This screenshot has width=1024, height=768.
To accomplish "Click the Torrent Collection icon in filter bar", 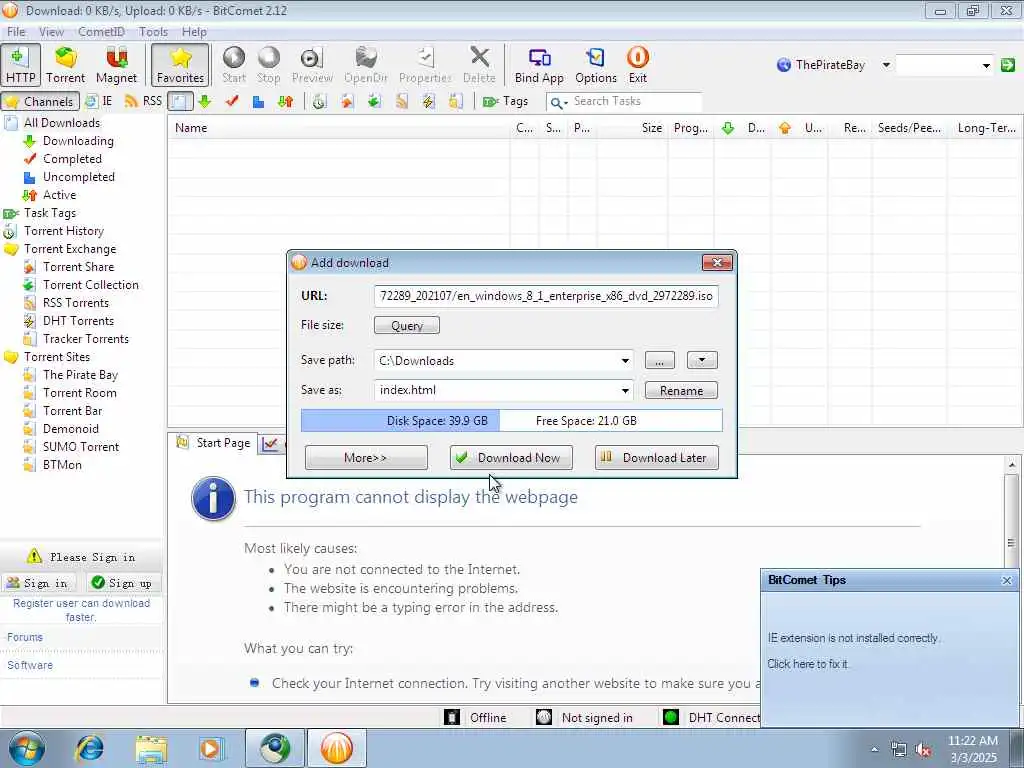I will (374, 101).
